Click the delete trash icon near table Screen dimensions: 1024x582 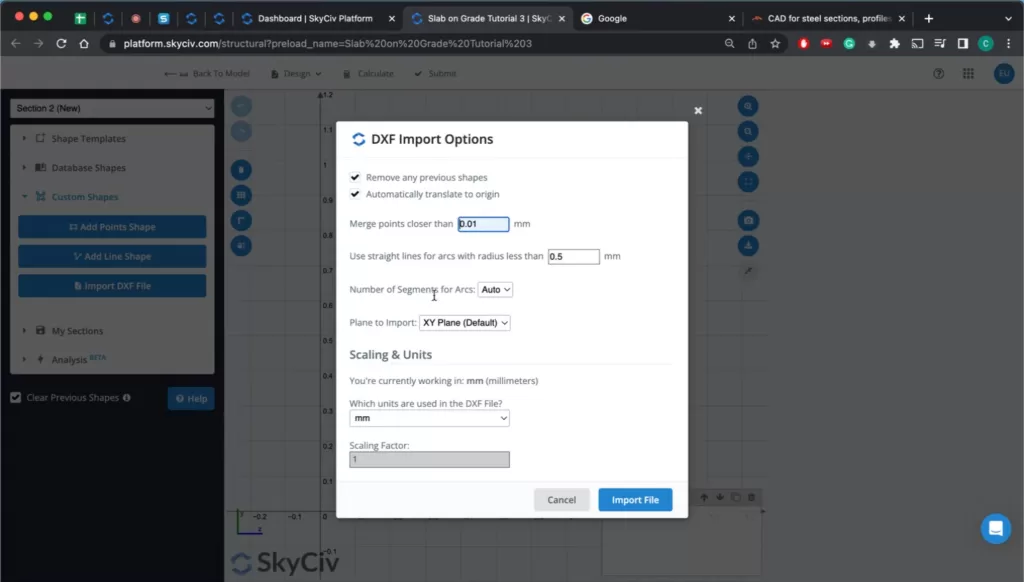(752, 497)
